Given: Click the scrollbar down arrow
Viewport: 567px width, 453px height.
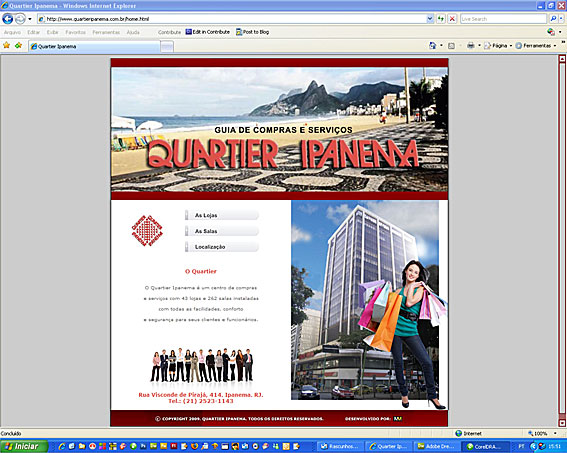Looking at the screenshot, I should point(562,423).
